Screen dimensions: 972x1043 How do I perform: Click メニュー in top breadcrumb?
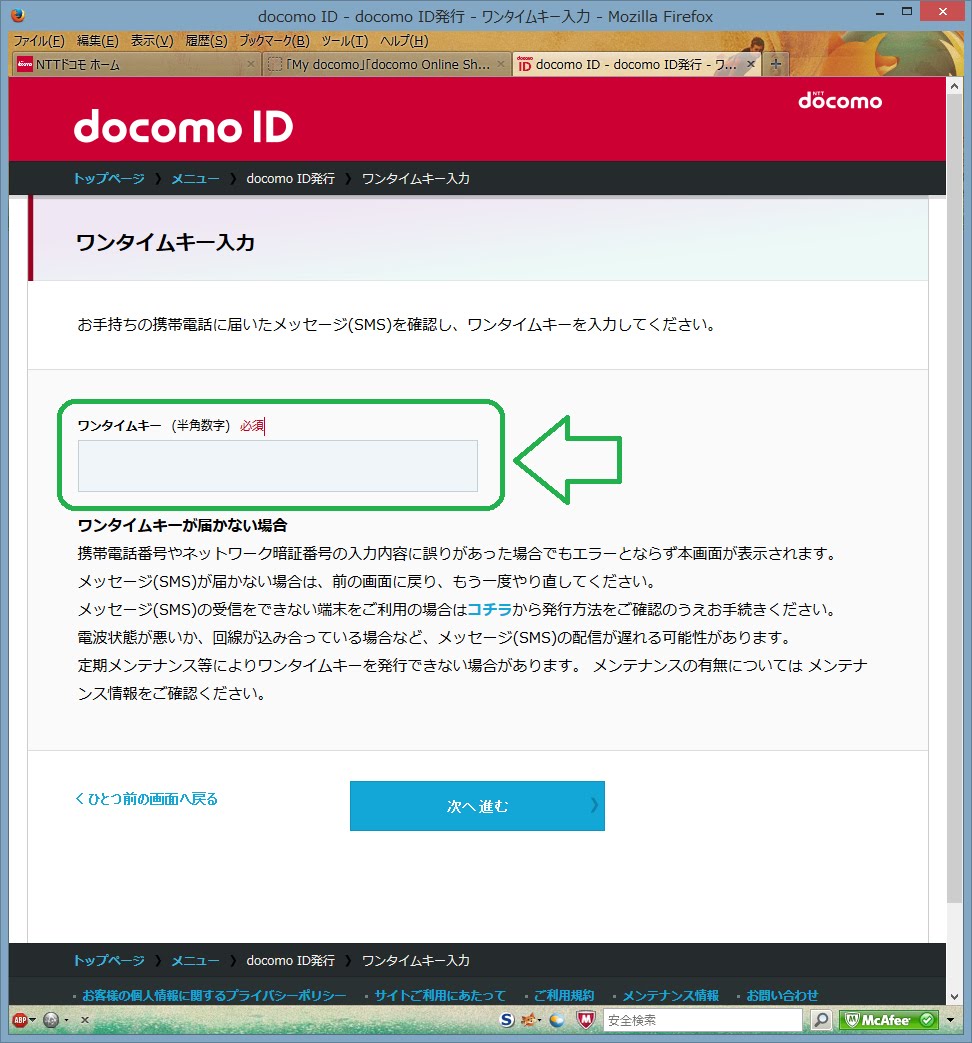click(x=195, y=178)
